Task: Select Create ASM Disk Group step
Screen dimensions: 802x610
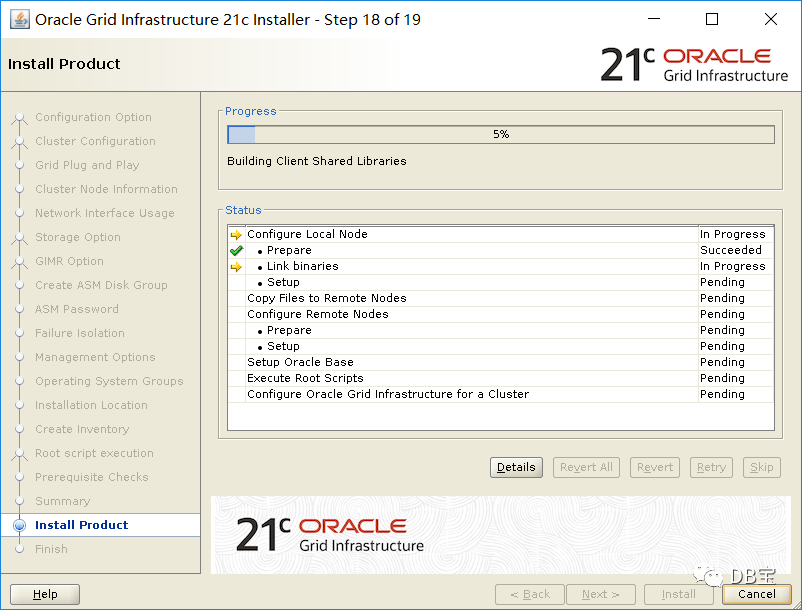Action: pos(101,285)
